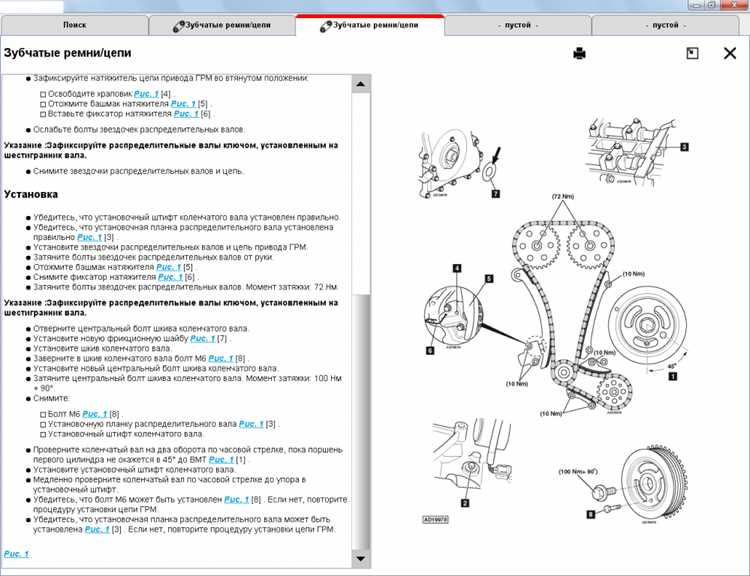The image size is (750, 576).
Task: Open 'Рис. 1' link next to фрикционную шайбу
Action: (203, 339)
